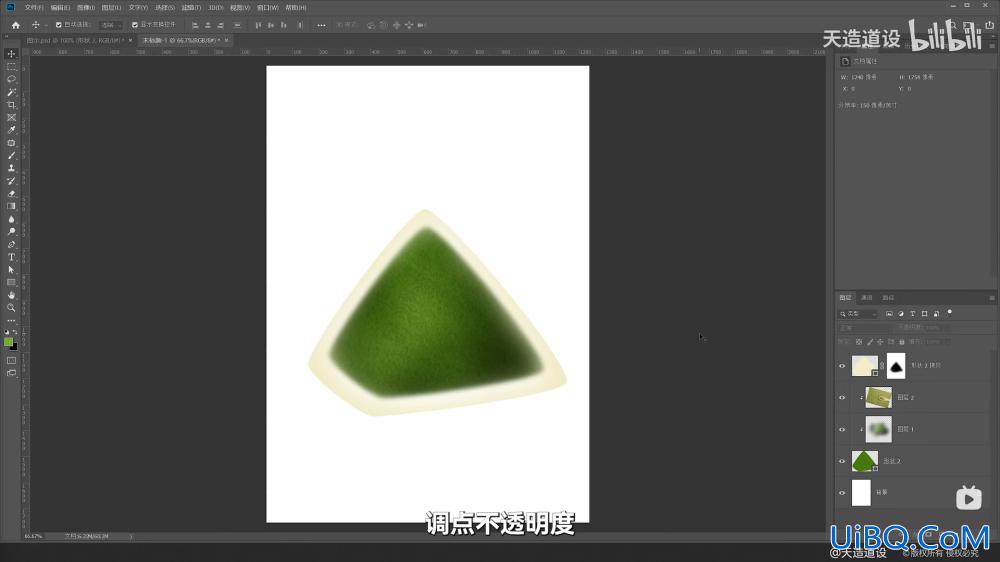
Task: Select the Eyedropper tool
Action: pos(11,130)
